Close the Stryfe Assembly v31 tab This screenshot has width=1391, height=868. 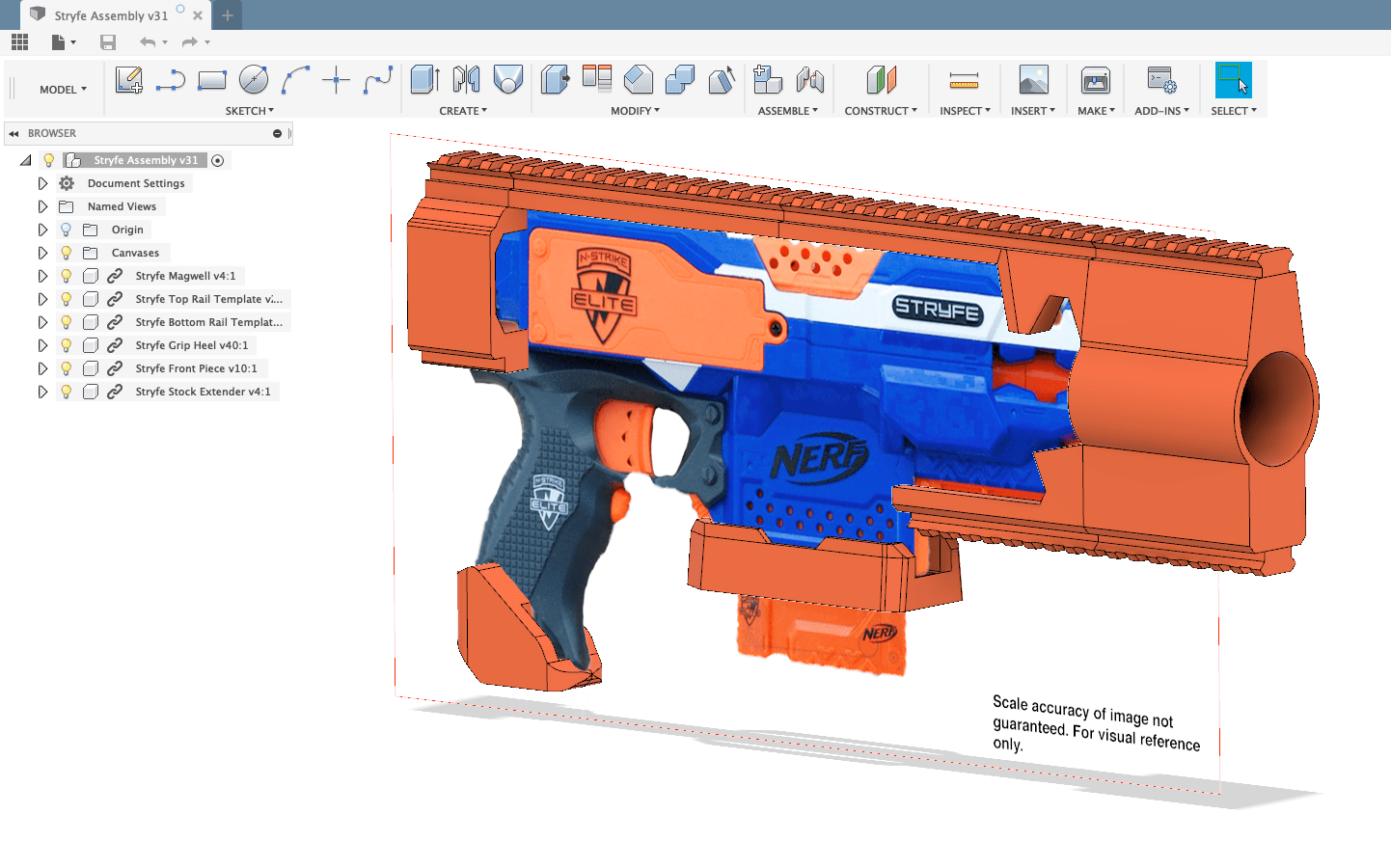pos(198,15)
